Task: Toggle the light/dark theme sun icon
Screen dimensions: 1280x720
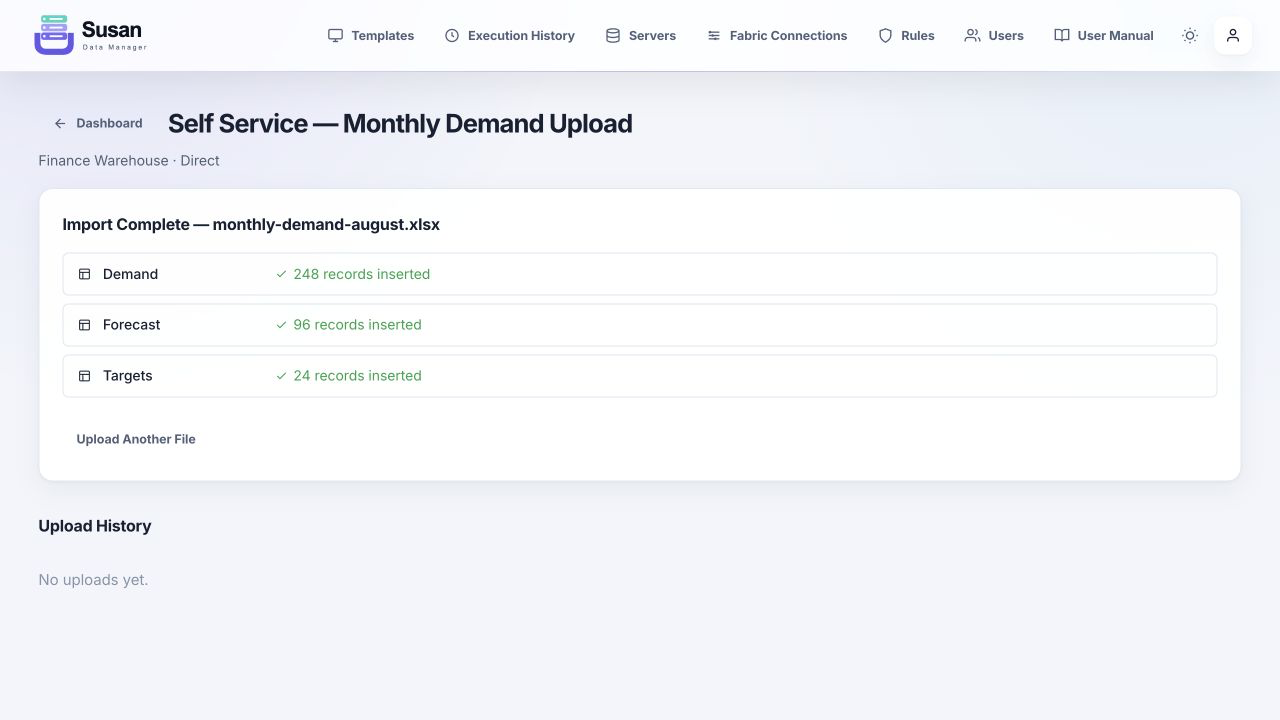Action: pos(1190,35)
